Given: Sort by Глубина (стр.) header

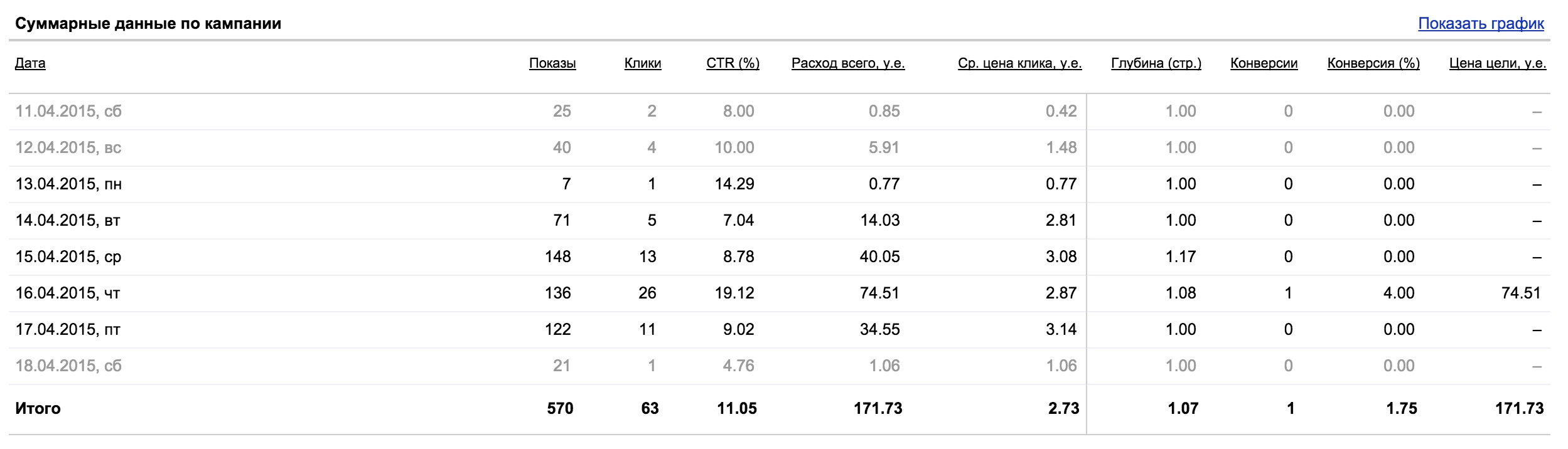Looking at the screenshot, I should coord(1156,63).
